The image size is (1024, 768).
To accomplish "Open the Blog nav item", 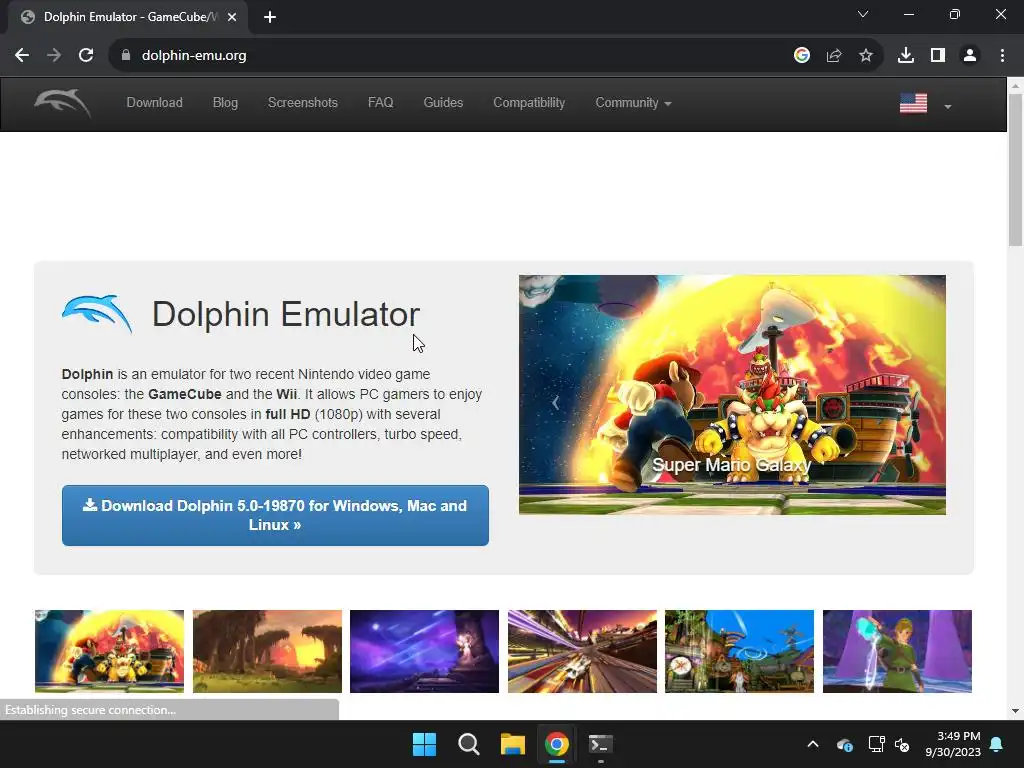I will point(225,103).
